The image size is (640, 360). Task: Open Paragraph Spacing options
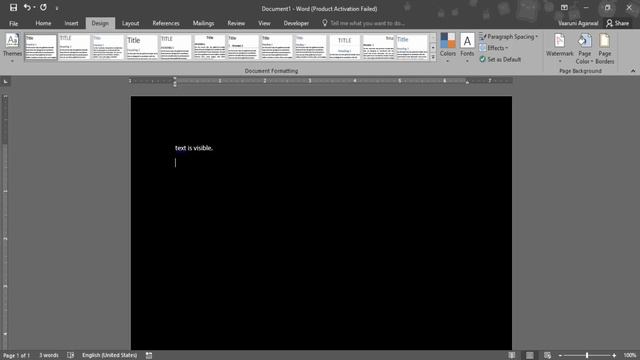pos(509,37)
